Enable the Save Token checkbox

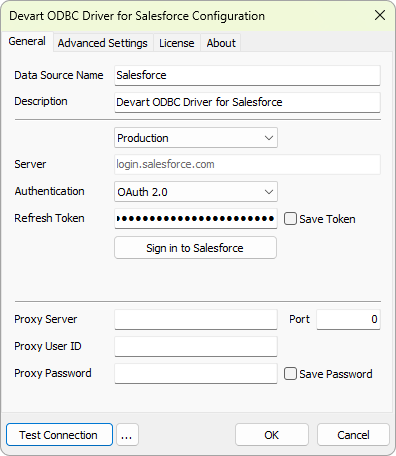click(290, 219)
